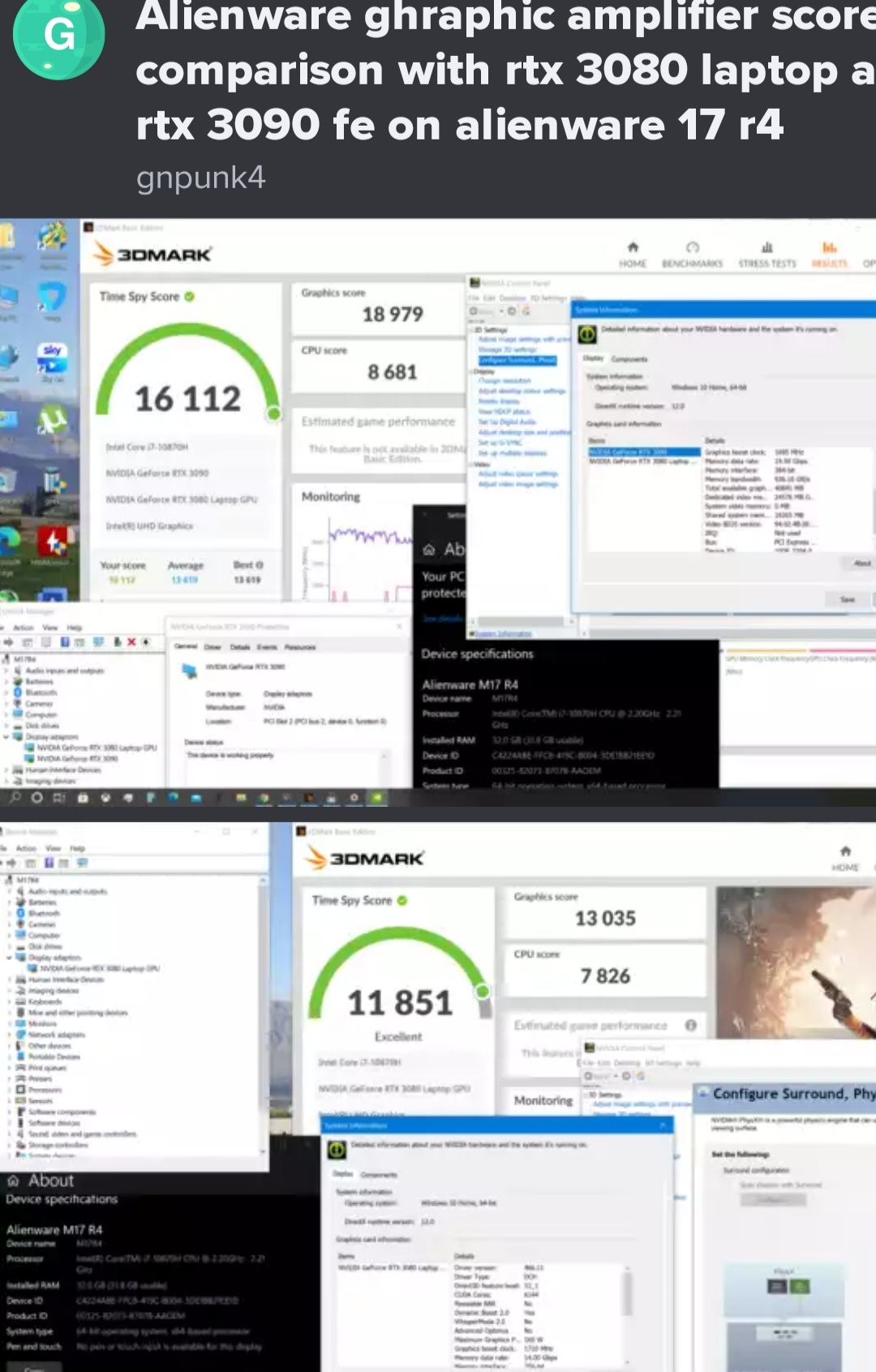The width and height of the screenshot is (876, 1372).
Task: Collapse 3D Settings group in upper NVIDIA Control Panel
Action: click(x=470, y=330)
